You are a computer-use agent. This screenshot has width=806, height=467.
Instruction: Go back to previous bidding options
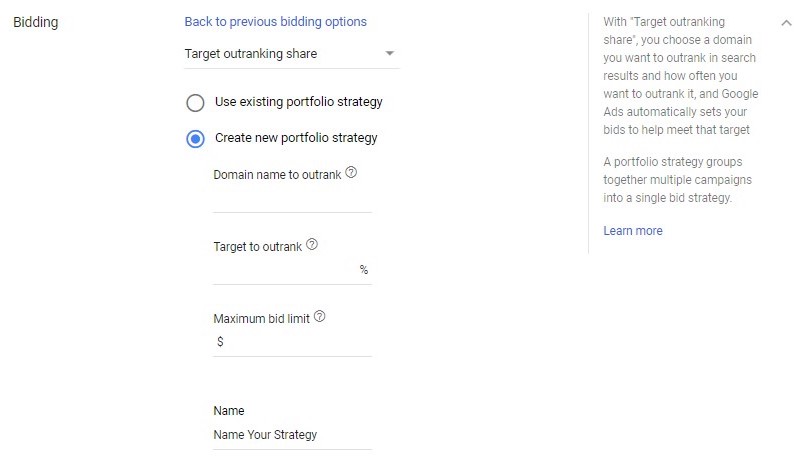[275, 21]
